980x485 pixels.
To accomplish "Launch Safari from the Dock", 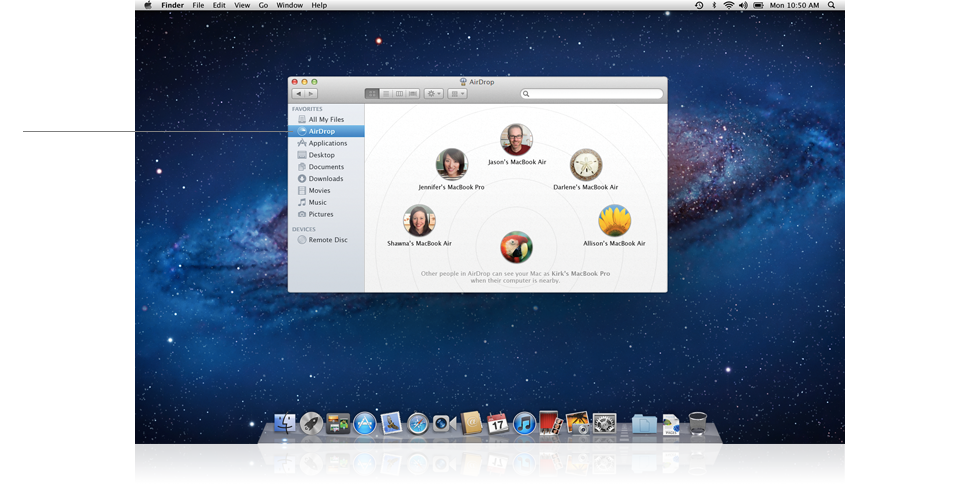I will tap(418, 424).
